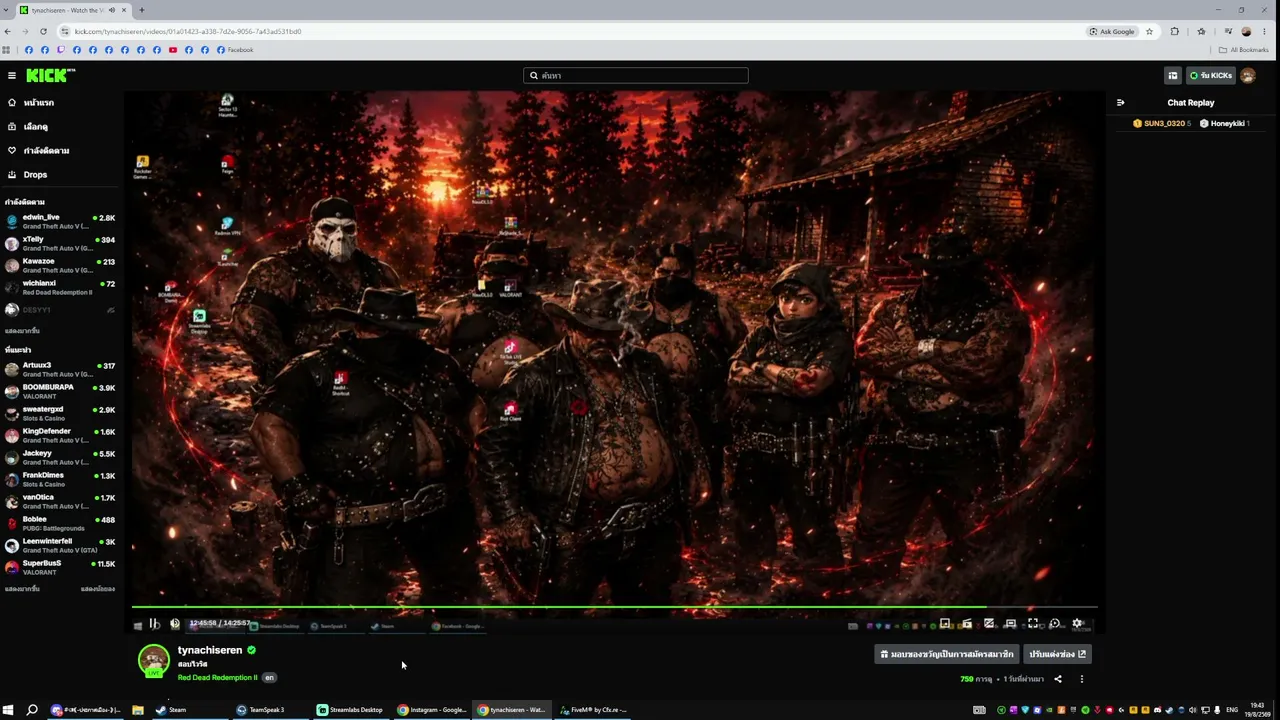This screenshot has width=1280, height=720.
Task: Select vanOtica in the recommended list
Action: [60, 501]
